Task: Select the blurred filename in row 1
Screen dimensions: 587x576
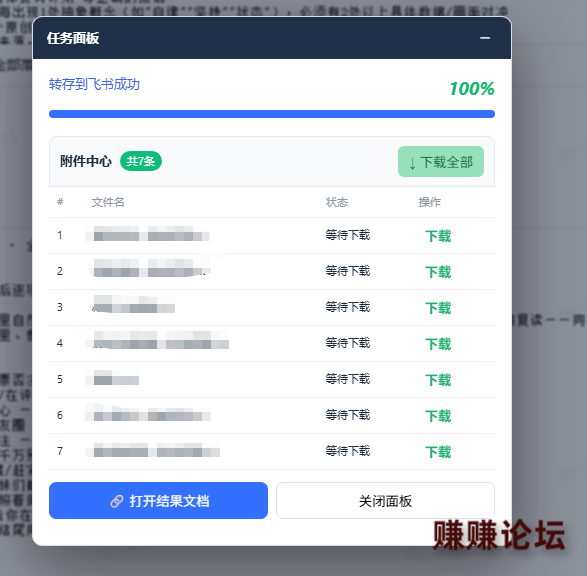Action: click(147, 234)
